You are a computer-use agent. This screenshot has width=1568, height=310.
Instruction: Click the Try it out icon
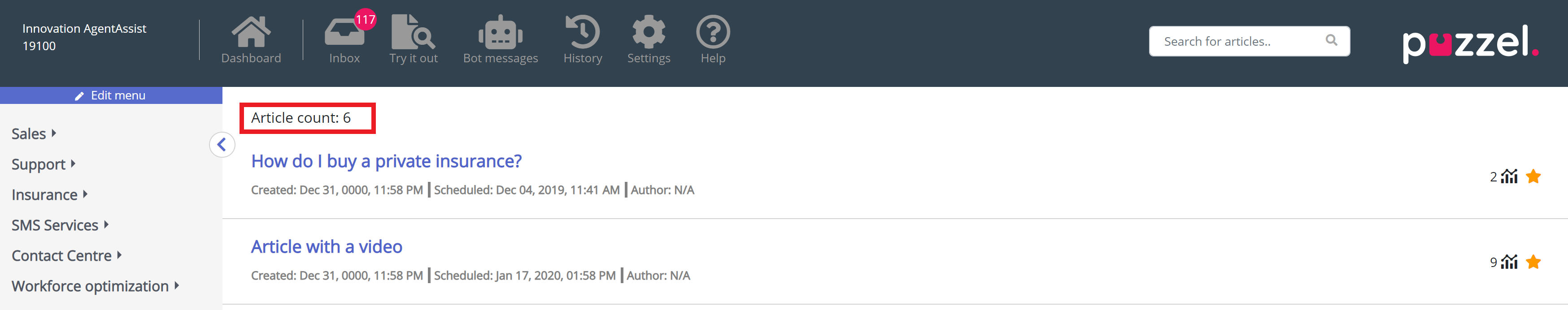point(413,33)
